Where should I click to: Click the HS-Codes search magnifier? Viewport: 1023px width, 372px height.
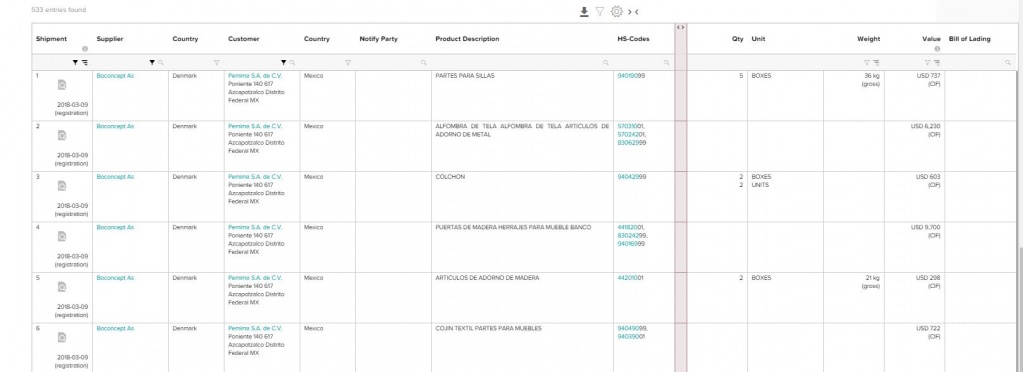[666, 63]
